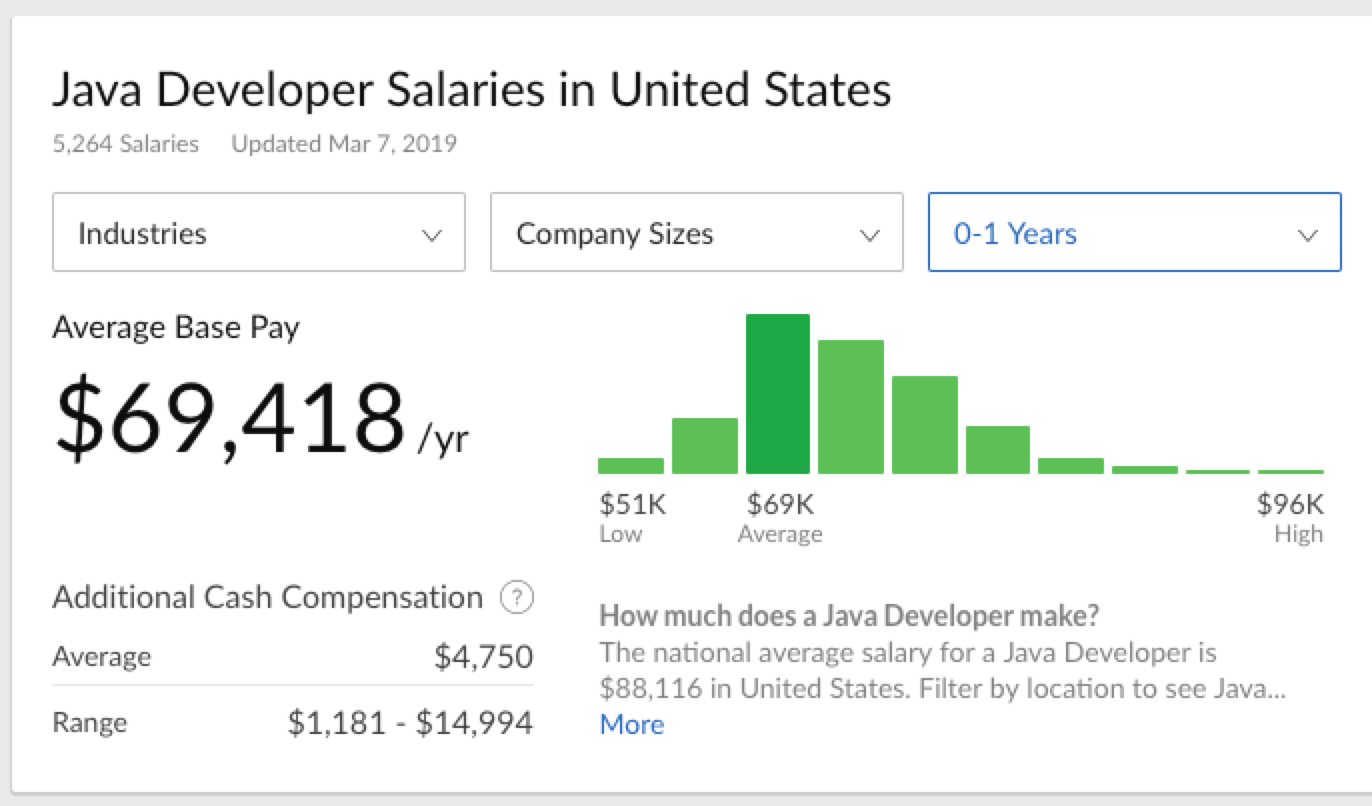Click the dark green average histogram bar
This screenshot has height=806, width=1372.
[x=777, y=394]
